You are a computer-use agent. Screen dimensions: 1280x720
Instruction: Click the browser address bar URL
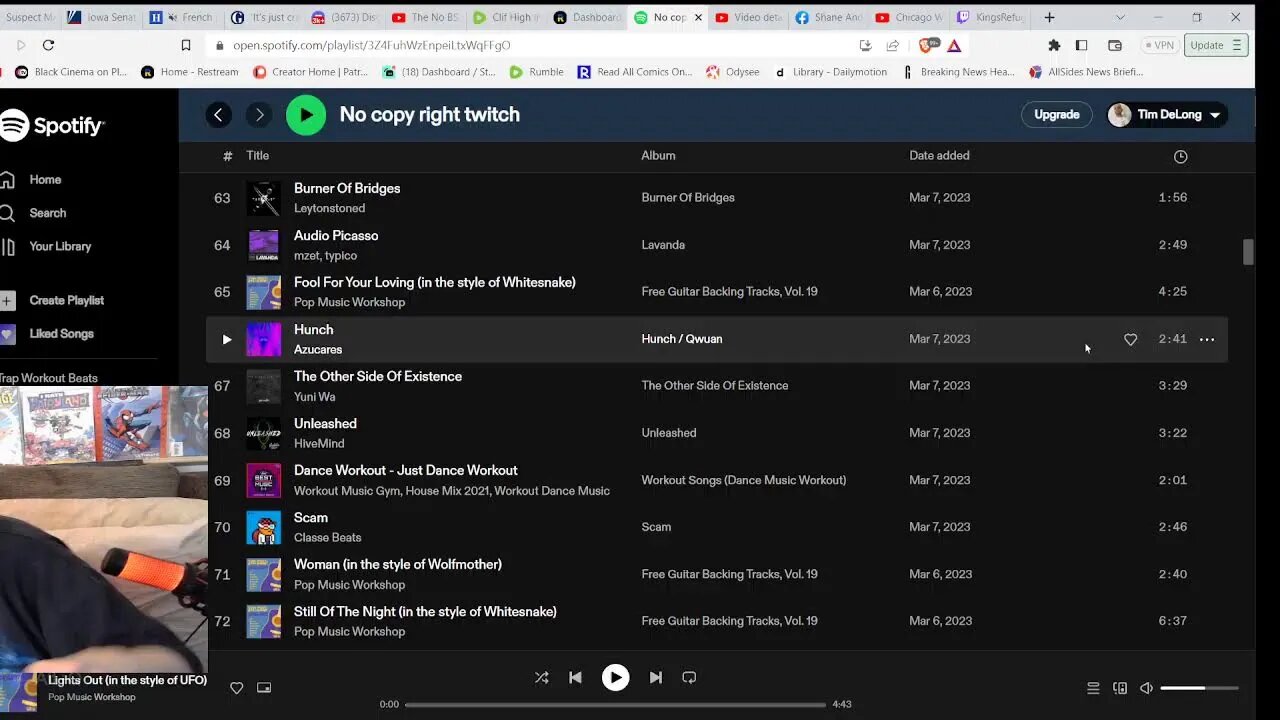point(372,45)
